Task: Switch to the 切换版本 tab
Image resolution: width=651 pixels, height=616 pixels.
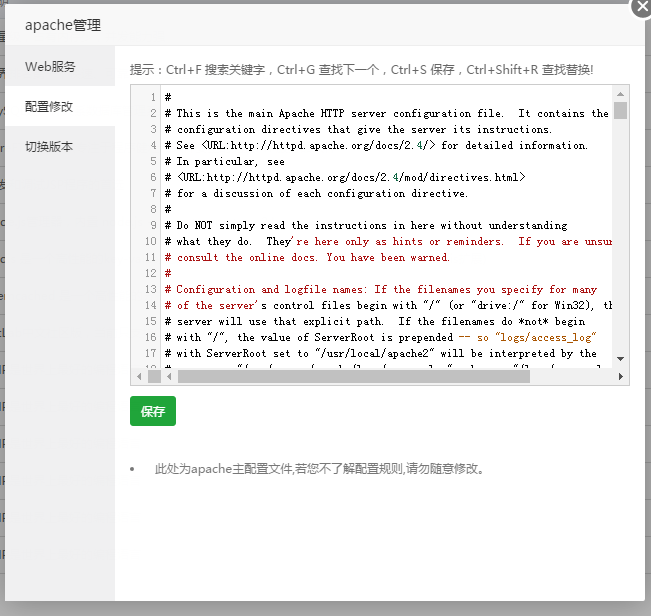Action: pos(61,146)
